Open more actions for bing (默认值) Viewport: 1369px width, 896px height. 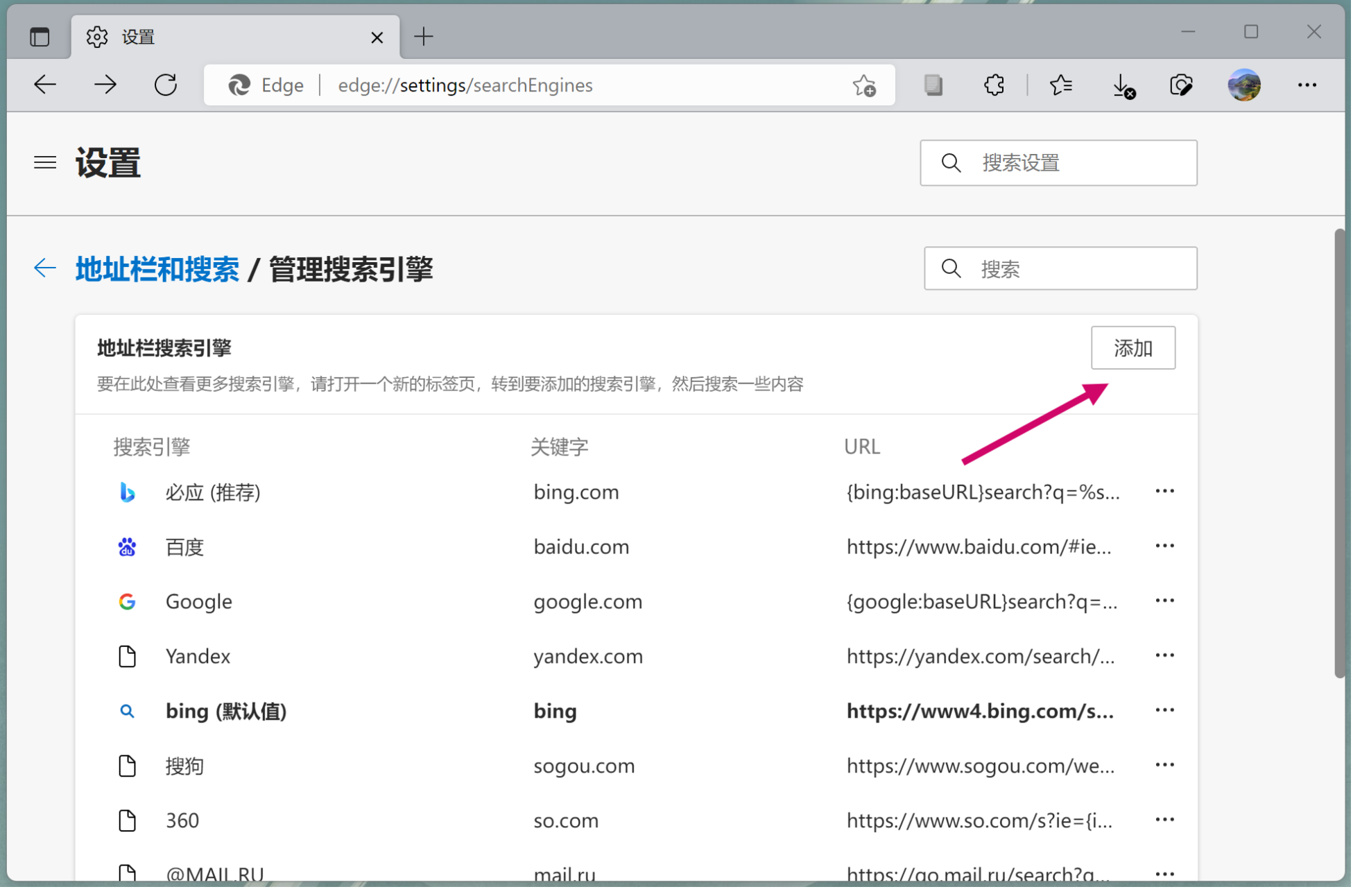click(1164, 711)
